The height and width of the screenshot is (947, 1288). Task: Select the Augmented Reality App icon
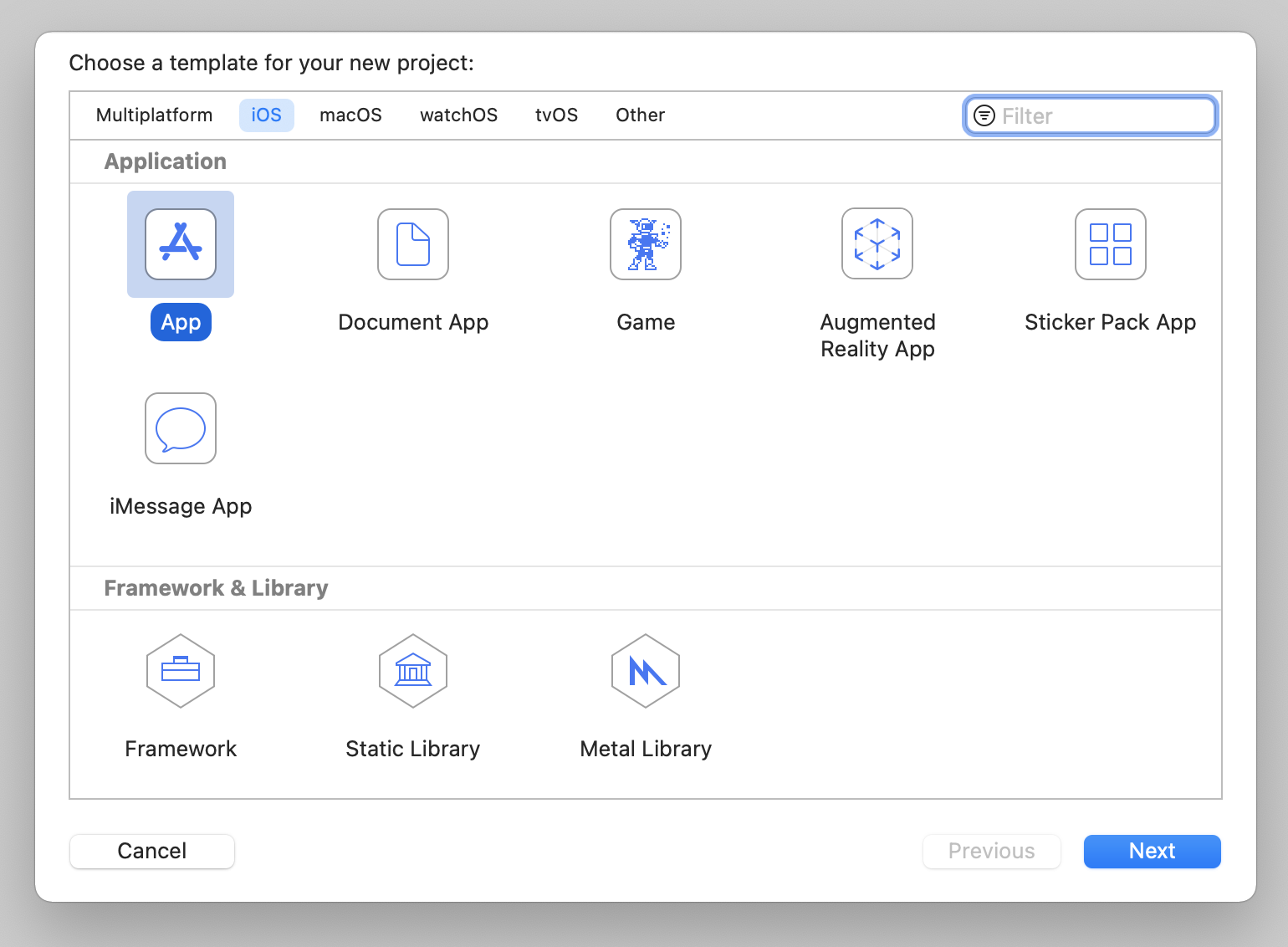[877, 244]
